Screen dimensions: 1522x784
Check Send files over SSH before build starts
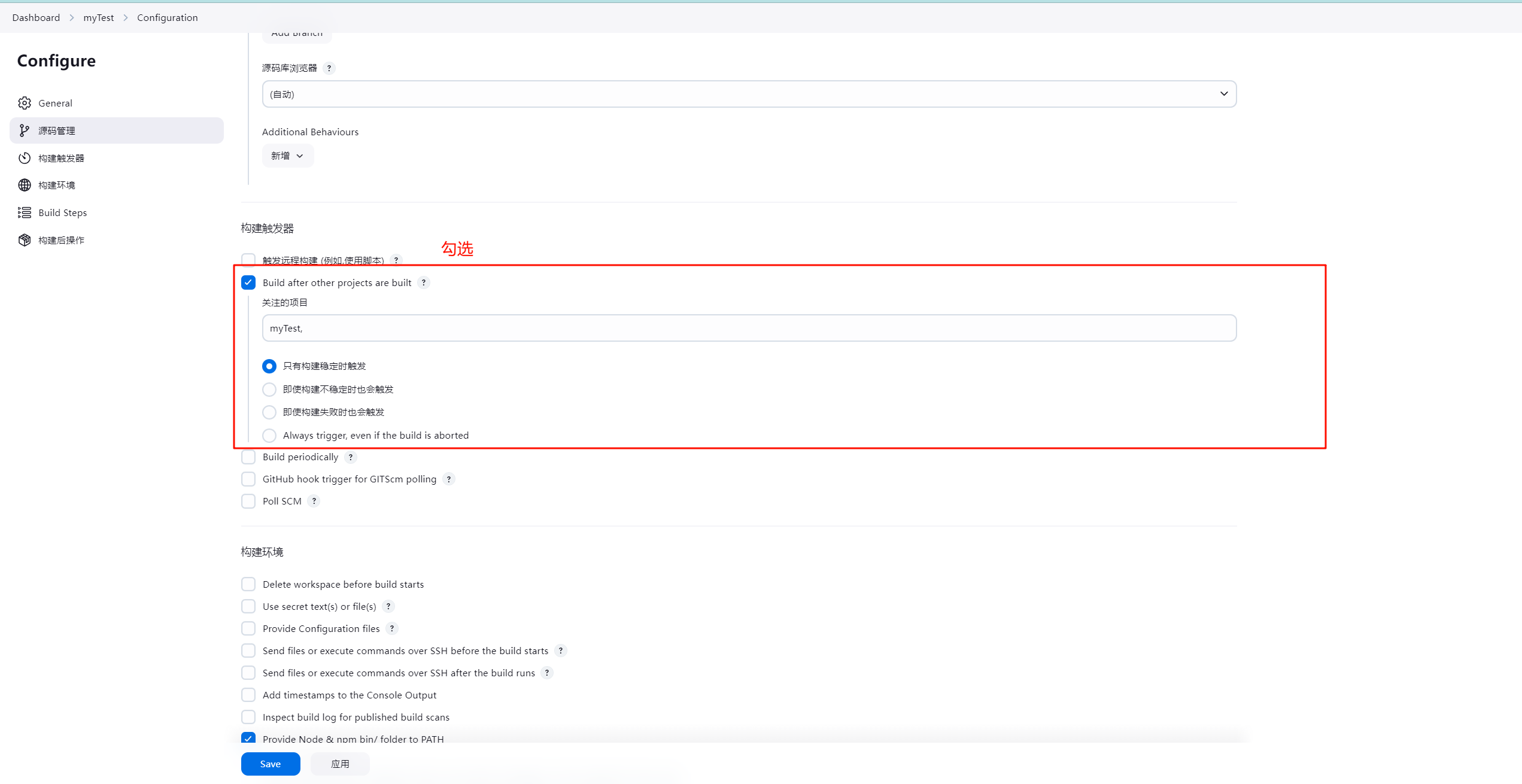248,651
